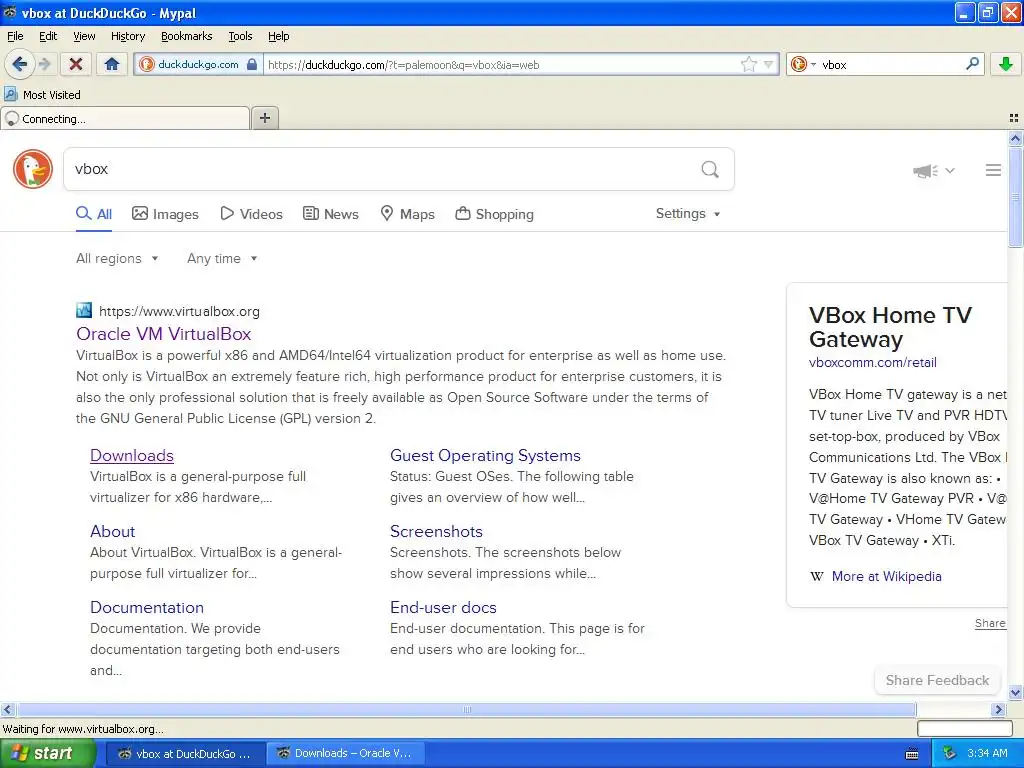The image size is (1024, 768).
Task: Click the keyboard icon in the taskbar
Action: tap(912, 754)
